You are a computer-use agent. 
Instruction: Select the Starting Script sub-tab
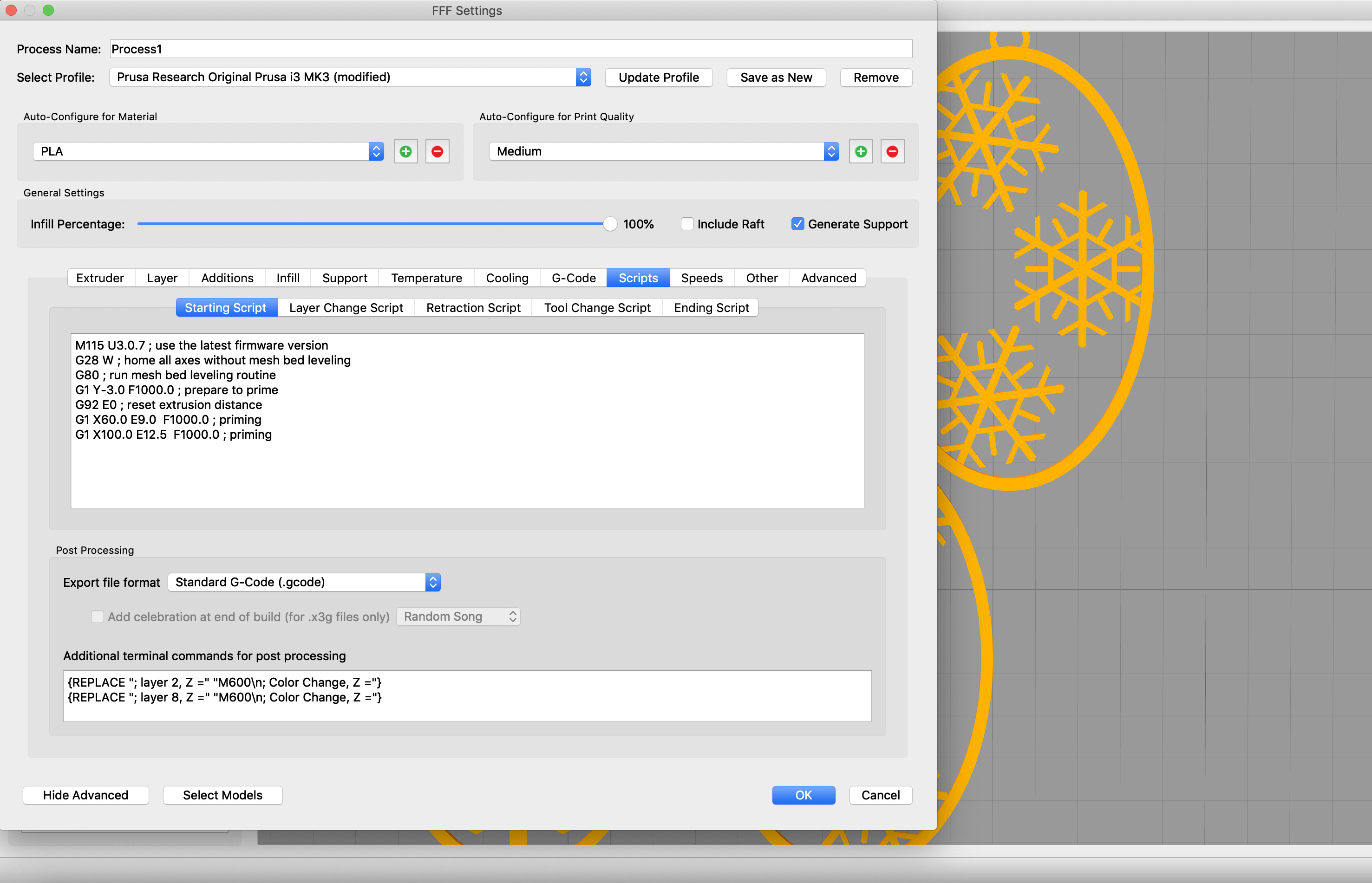tap(226, 308)
